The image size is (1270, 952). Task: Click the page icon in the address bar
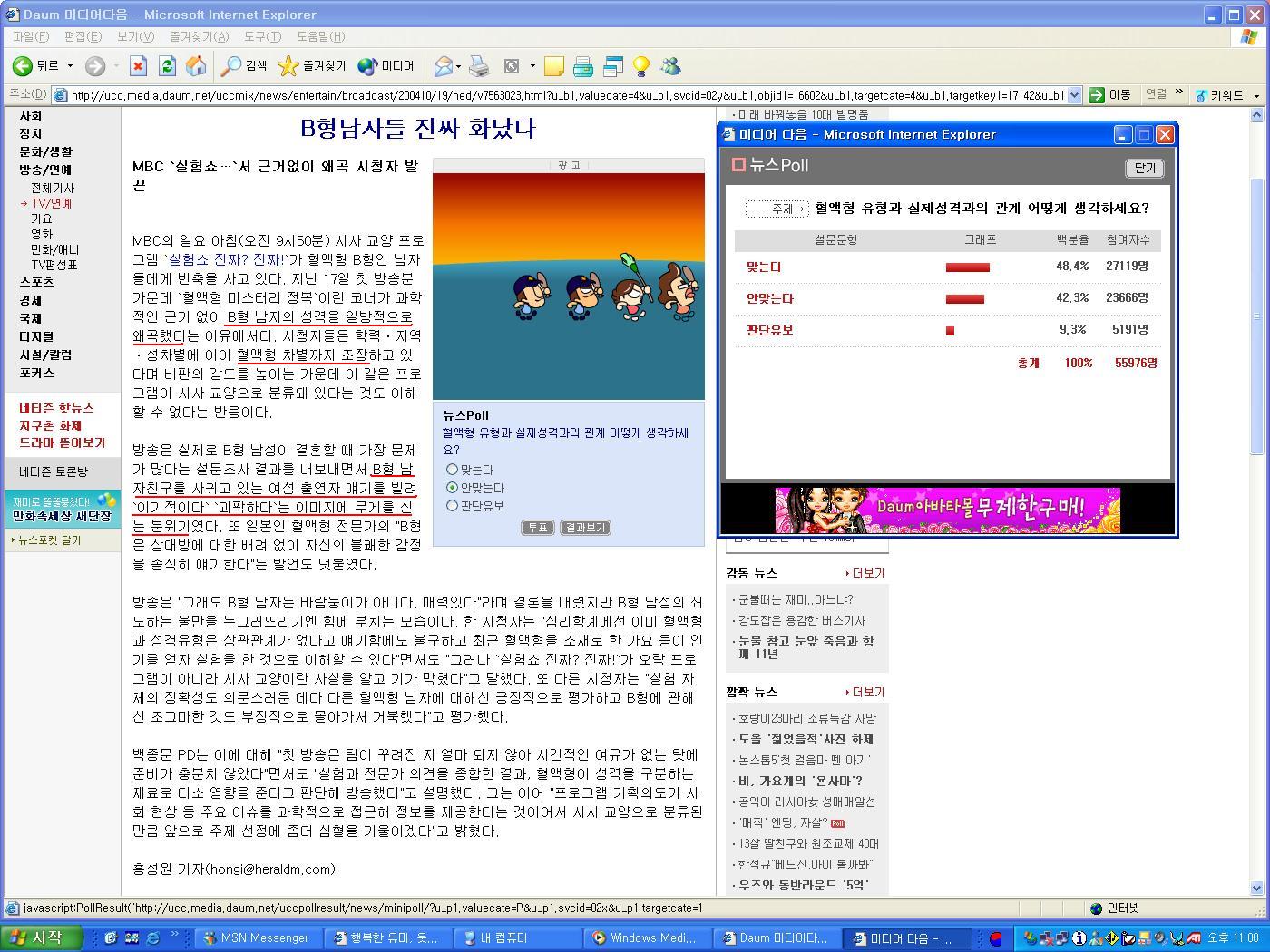click(61, 95)
